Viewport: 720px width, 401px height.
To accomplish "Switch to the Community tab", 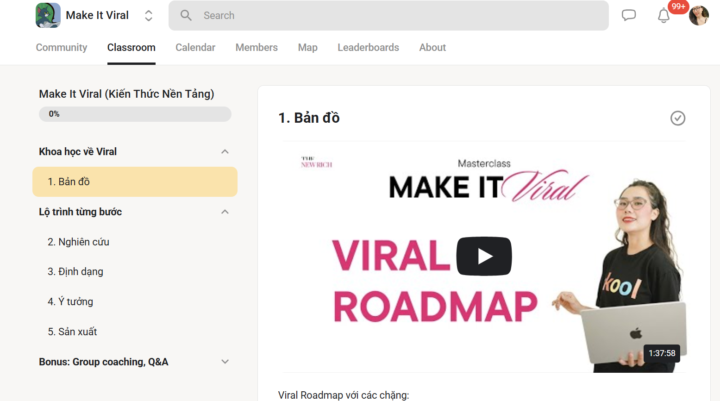I will pos(62,47).
